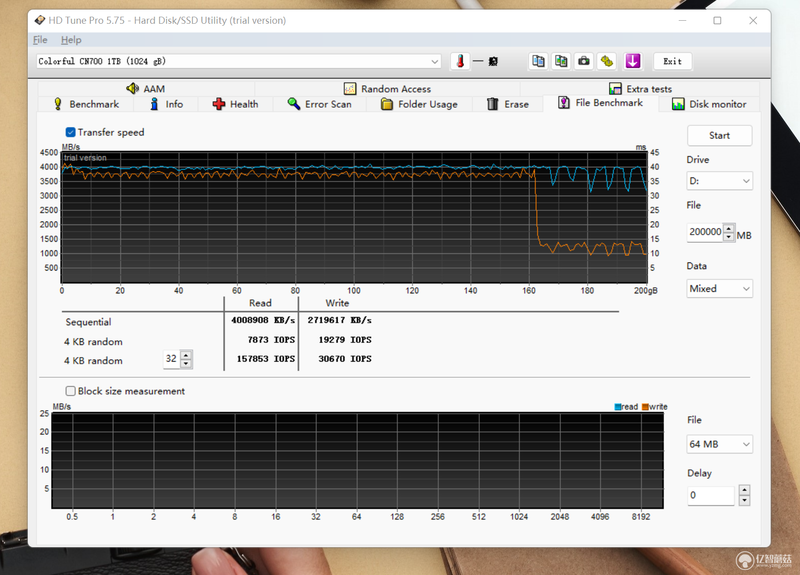Click the Extra tests tab icon

(615, 89)
